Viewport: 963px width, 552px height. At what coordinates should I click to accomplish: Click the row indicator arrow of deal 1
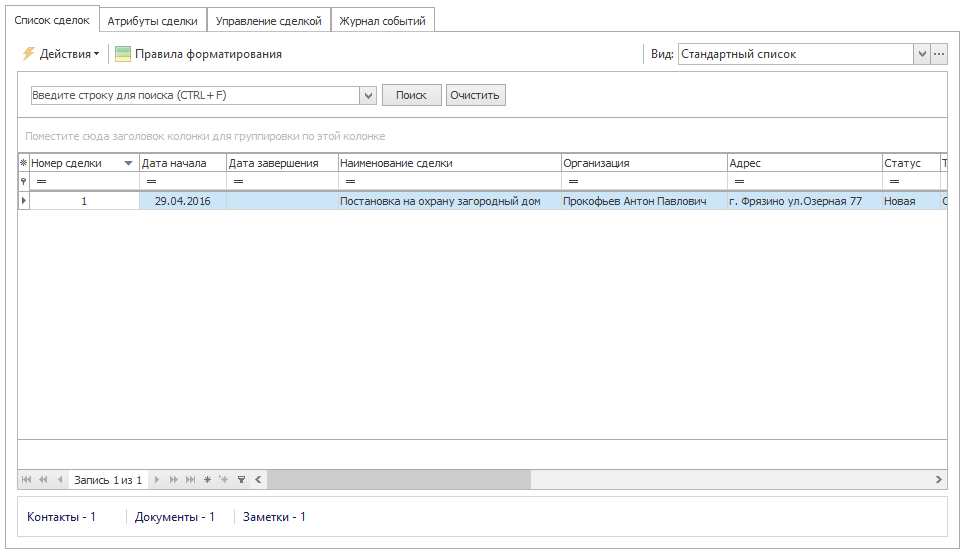[x=23, y=201]
